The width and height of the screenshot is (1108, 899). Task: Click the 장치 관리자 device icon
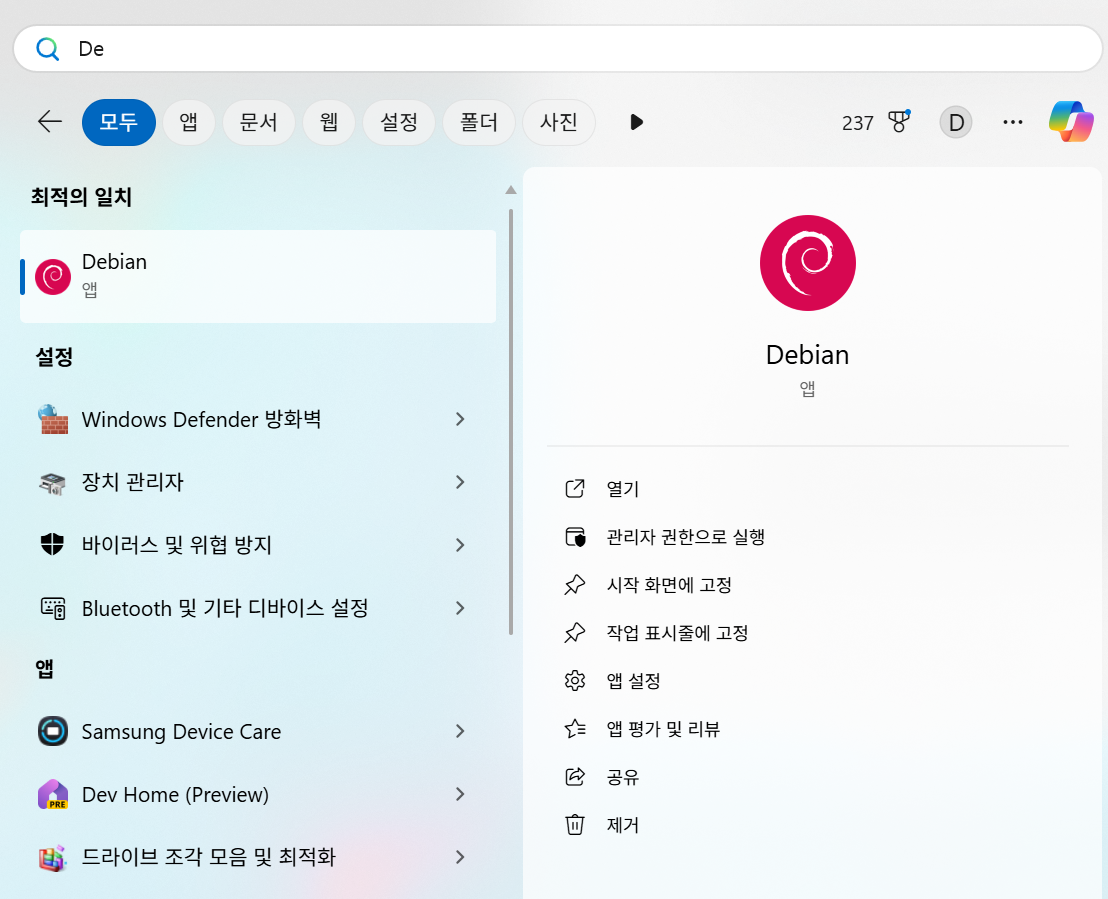53,483
